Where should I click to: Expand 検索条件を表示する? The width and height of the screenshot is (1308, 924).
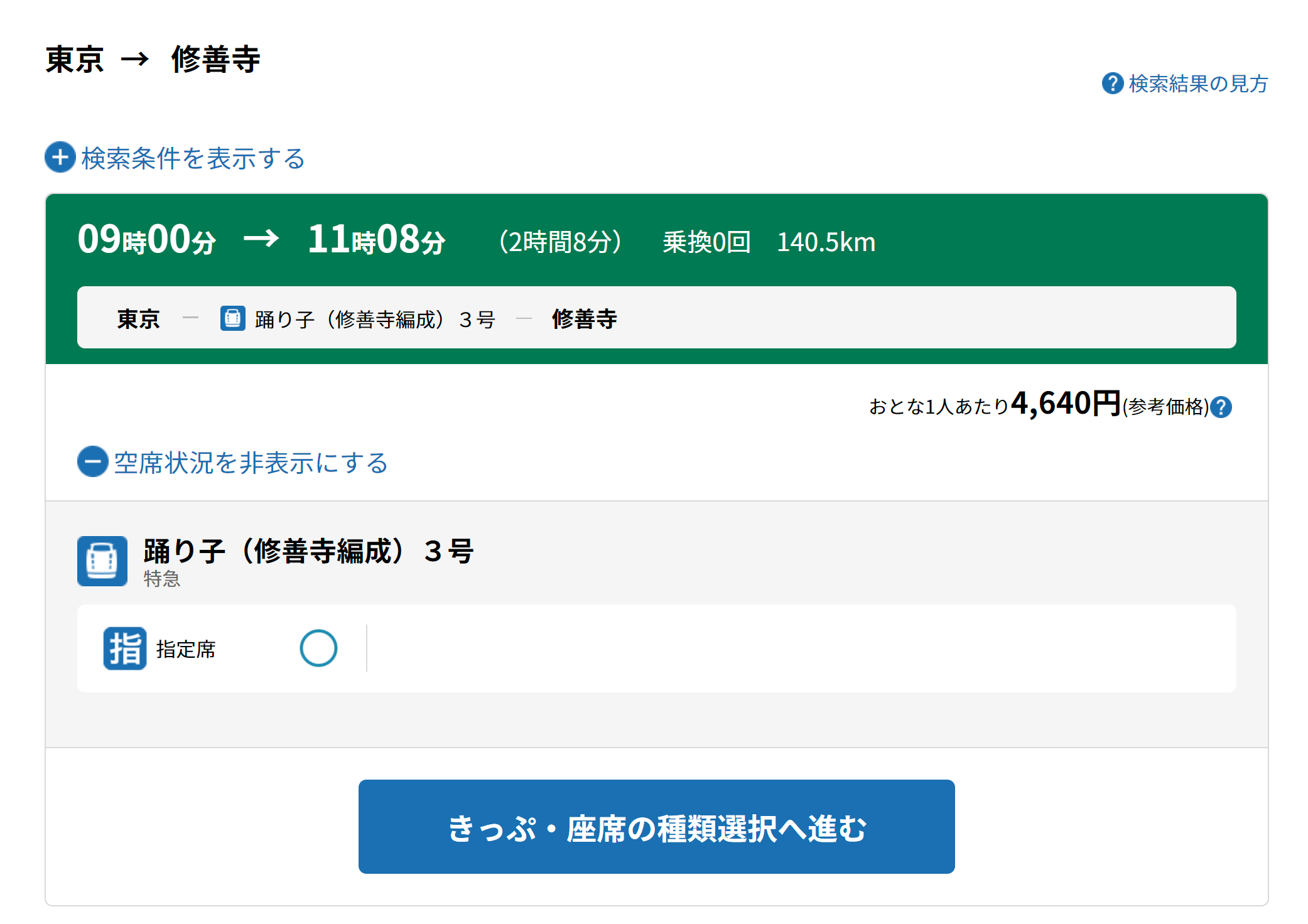point(192,158)
